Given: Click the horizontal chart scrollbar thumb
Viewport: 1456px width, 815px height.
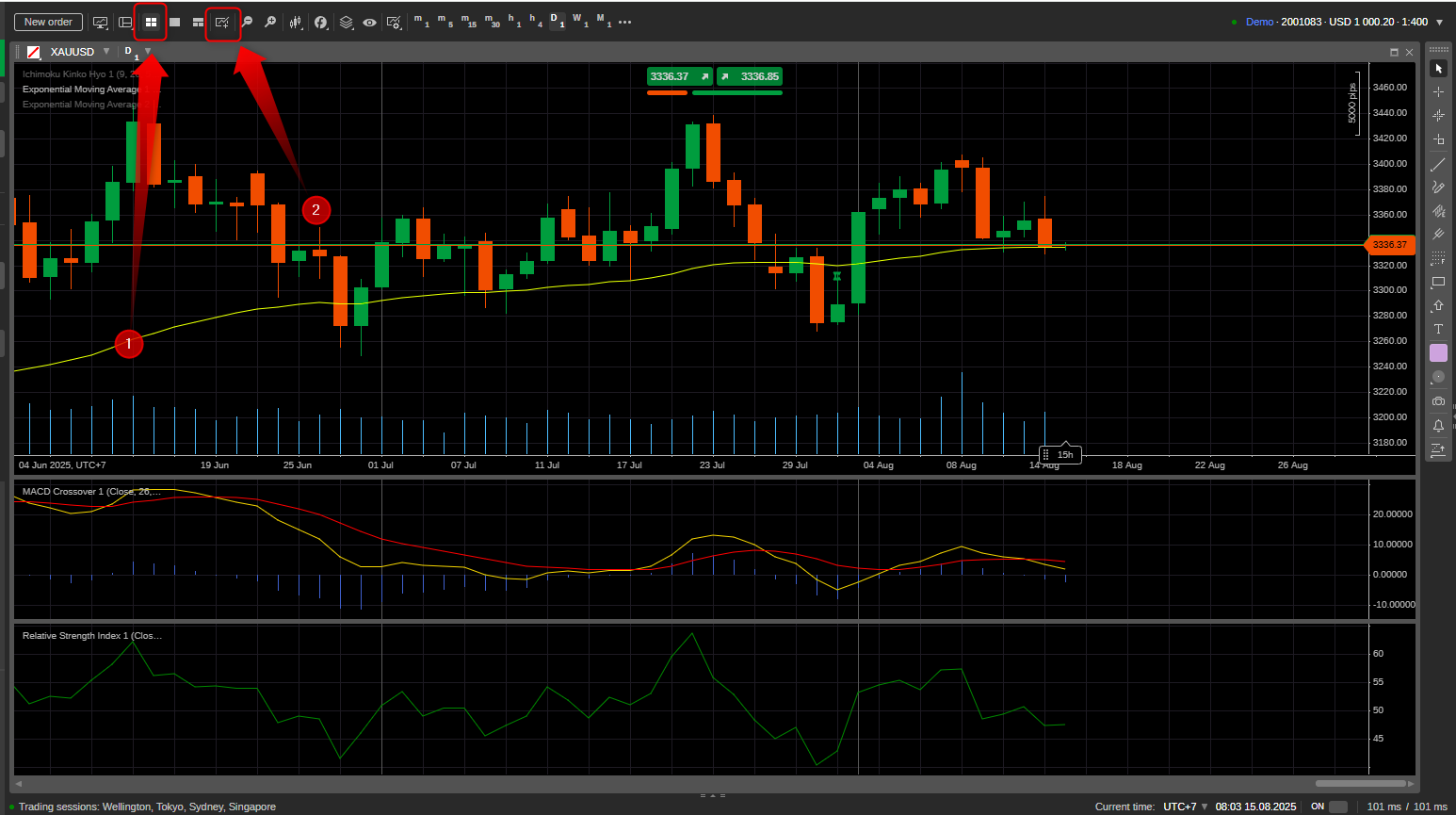Looking at the screenshot, I should [1360, 783].
